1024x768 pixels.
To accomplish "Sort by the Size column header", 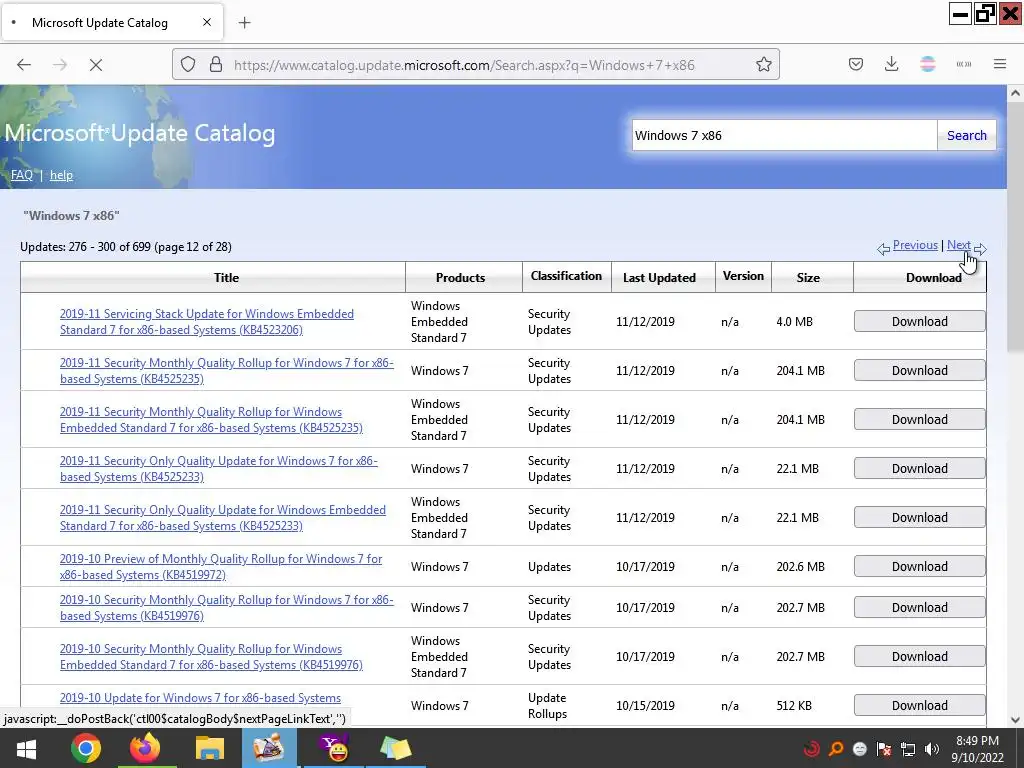I will [x=808, y=278].
